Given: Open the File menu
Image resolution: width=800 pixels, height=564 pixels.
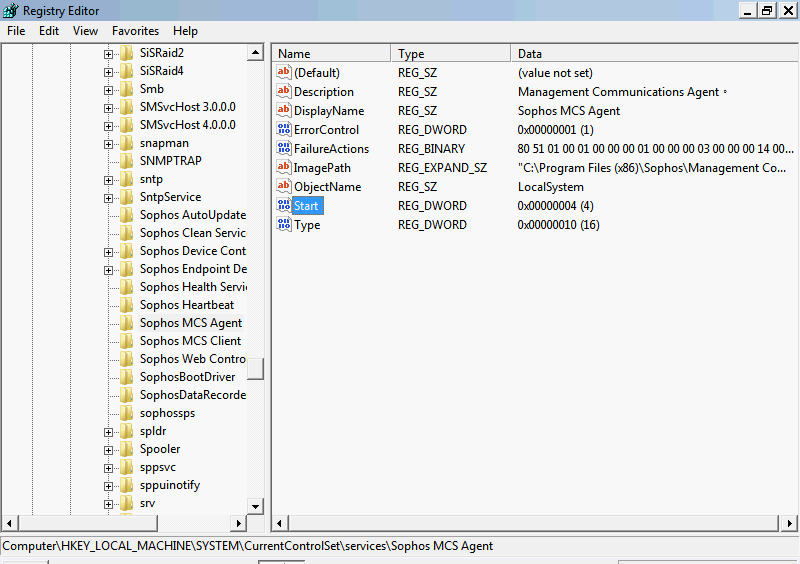Looking at the screenshot, I should 16,31.
